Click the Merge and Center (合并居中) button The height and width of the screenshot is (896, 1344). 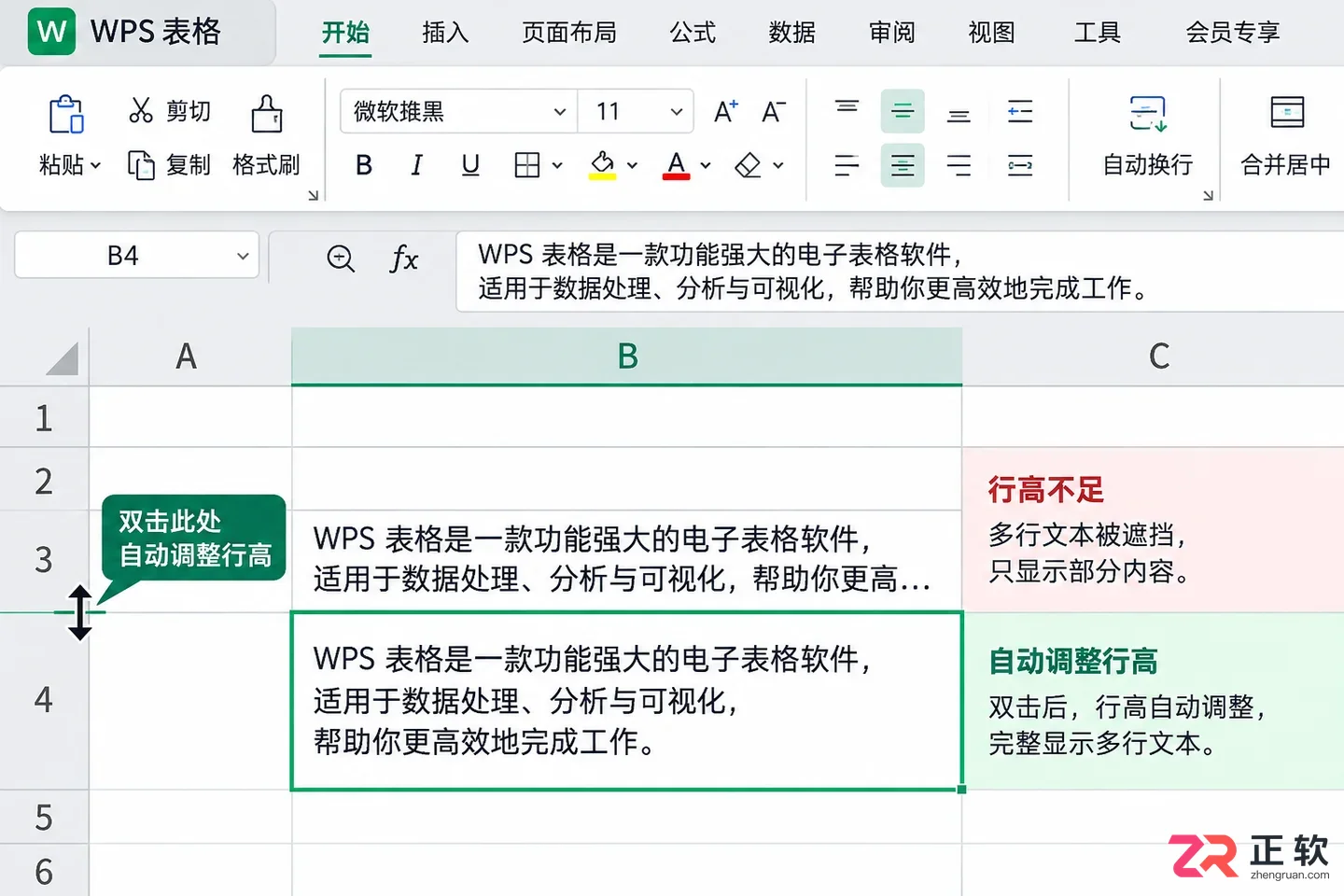click(x=1286, y=137)
